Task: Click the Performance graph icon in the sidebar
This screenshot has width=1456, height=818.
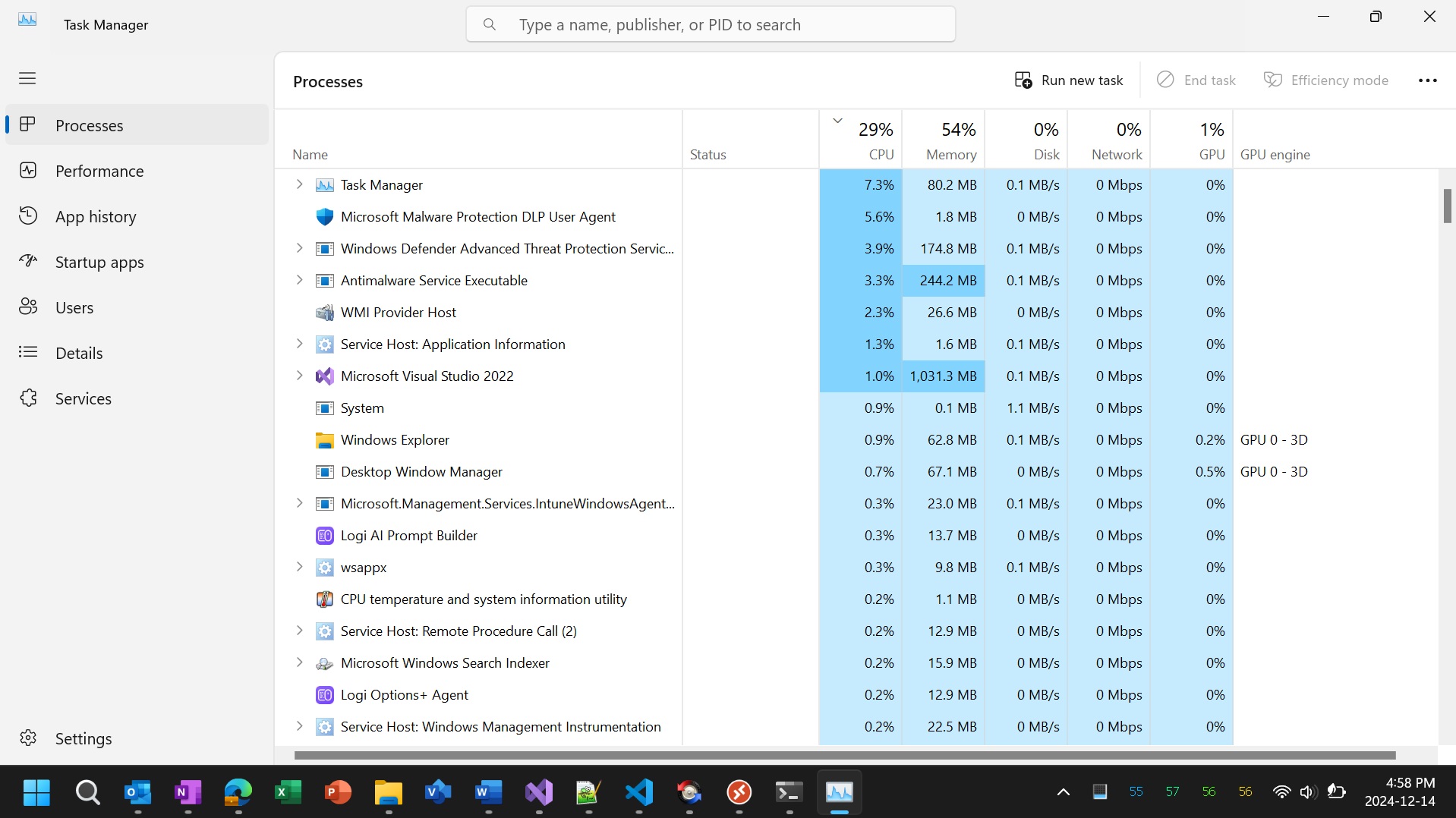Action: pyautogui.click(x=28, y=170)
